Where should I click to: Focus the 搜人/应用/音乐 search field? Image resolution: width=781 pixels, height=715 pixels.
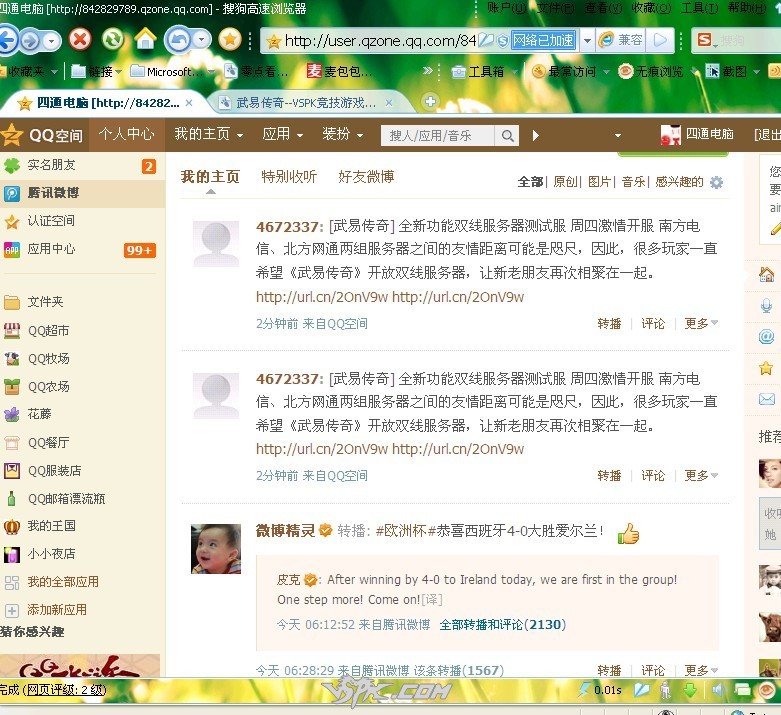pos(438,136)
